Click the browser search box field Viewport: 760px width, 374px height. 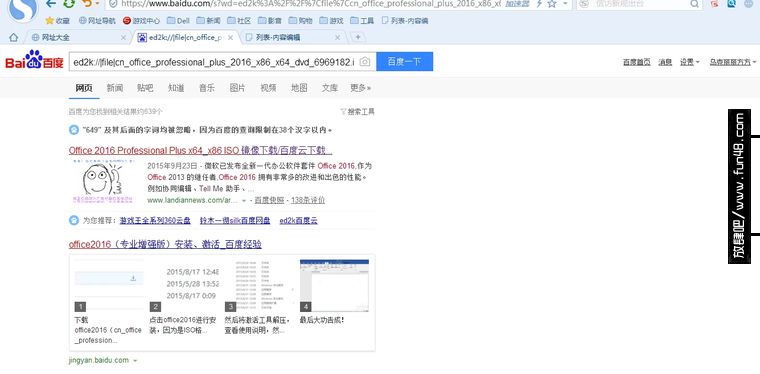click(640, 4)
